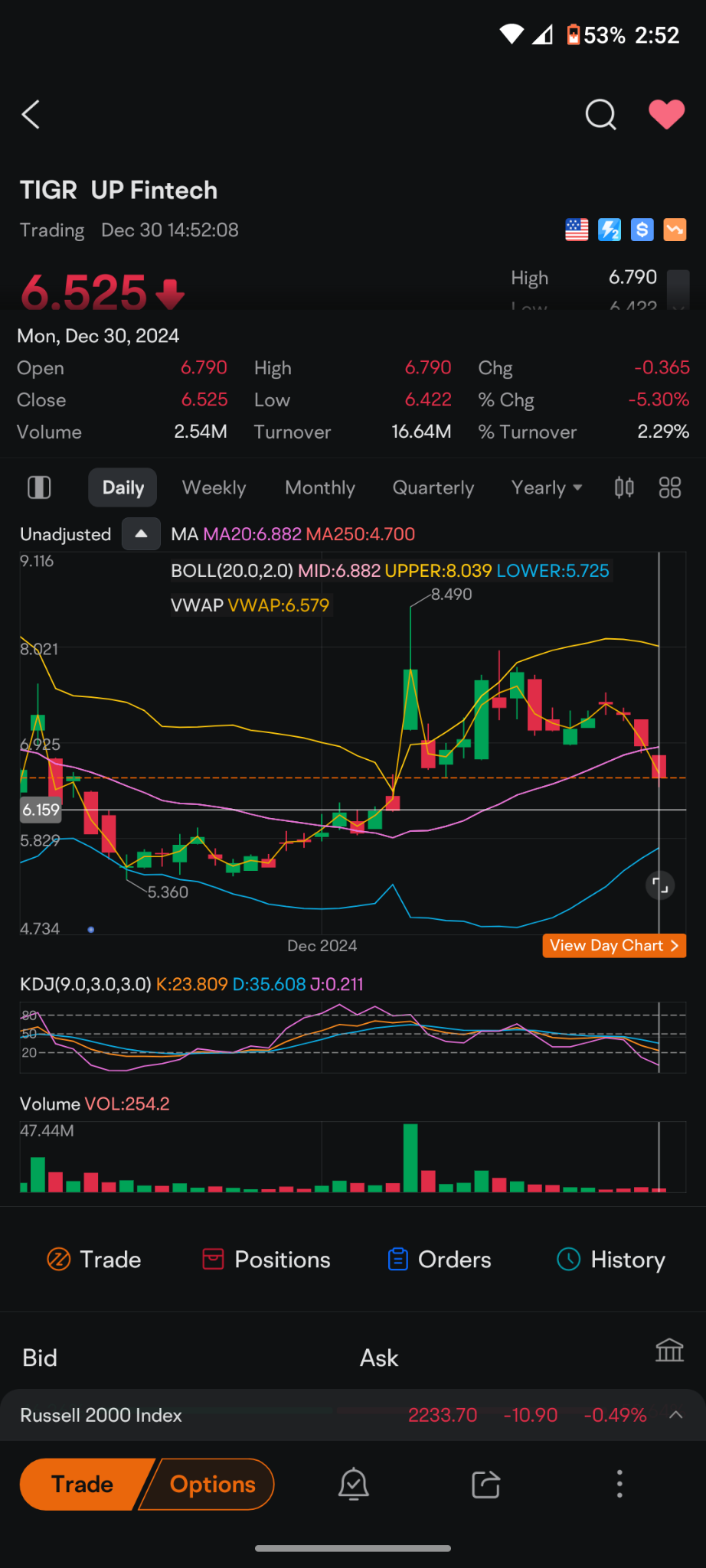Open the search magnifier icon
This screenshot has height=1568, width=706.
(600, 115)
